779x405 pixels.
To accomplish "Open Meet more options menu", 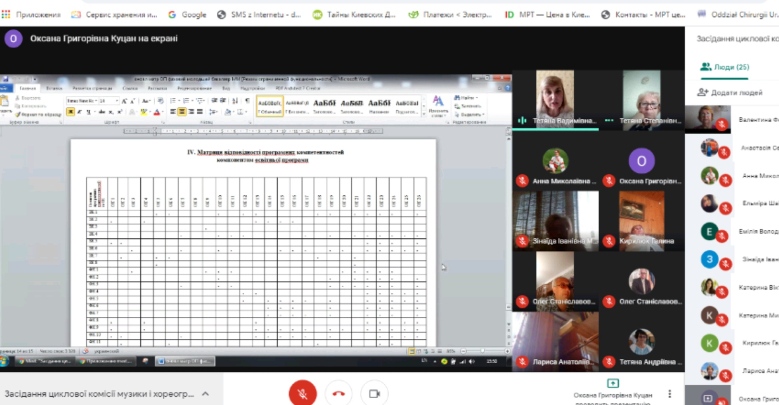I will coord(669,393).
